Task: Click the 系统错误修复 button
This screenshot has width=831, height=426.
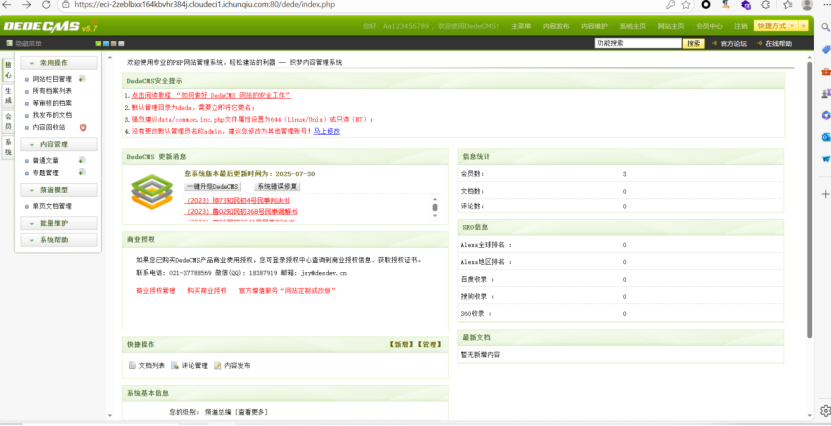Action: [x=276, y=186]
